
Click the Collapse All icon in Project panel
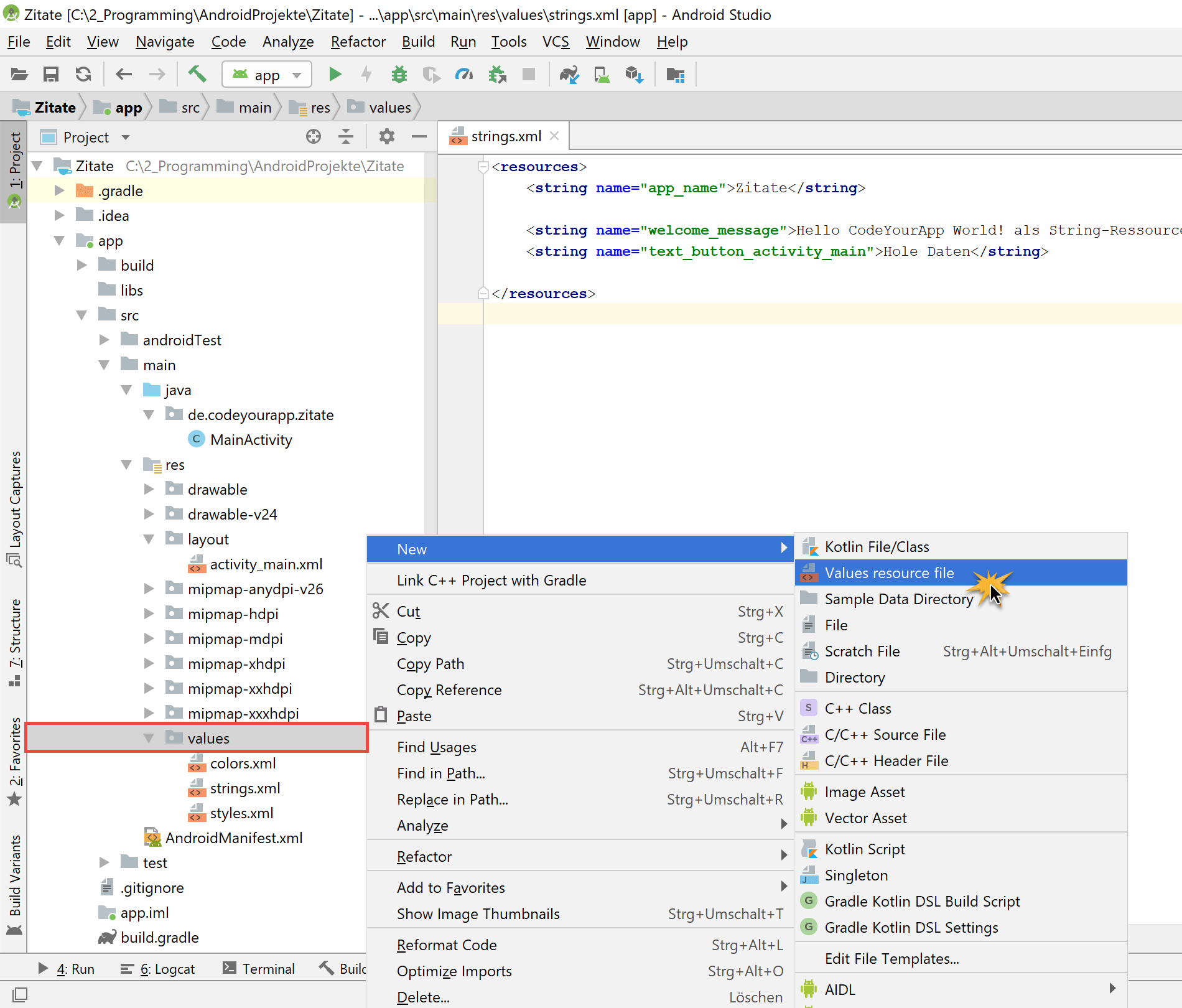coord(346,136)
